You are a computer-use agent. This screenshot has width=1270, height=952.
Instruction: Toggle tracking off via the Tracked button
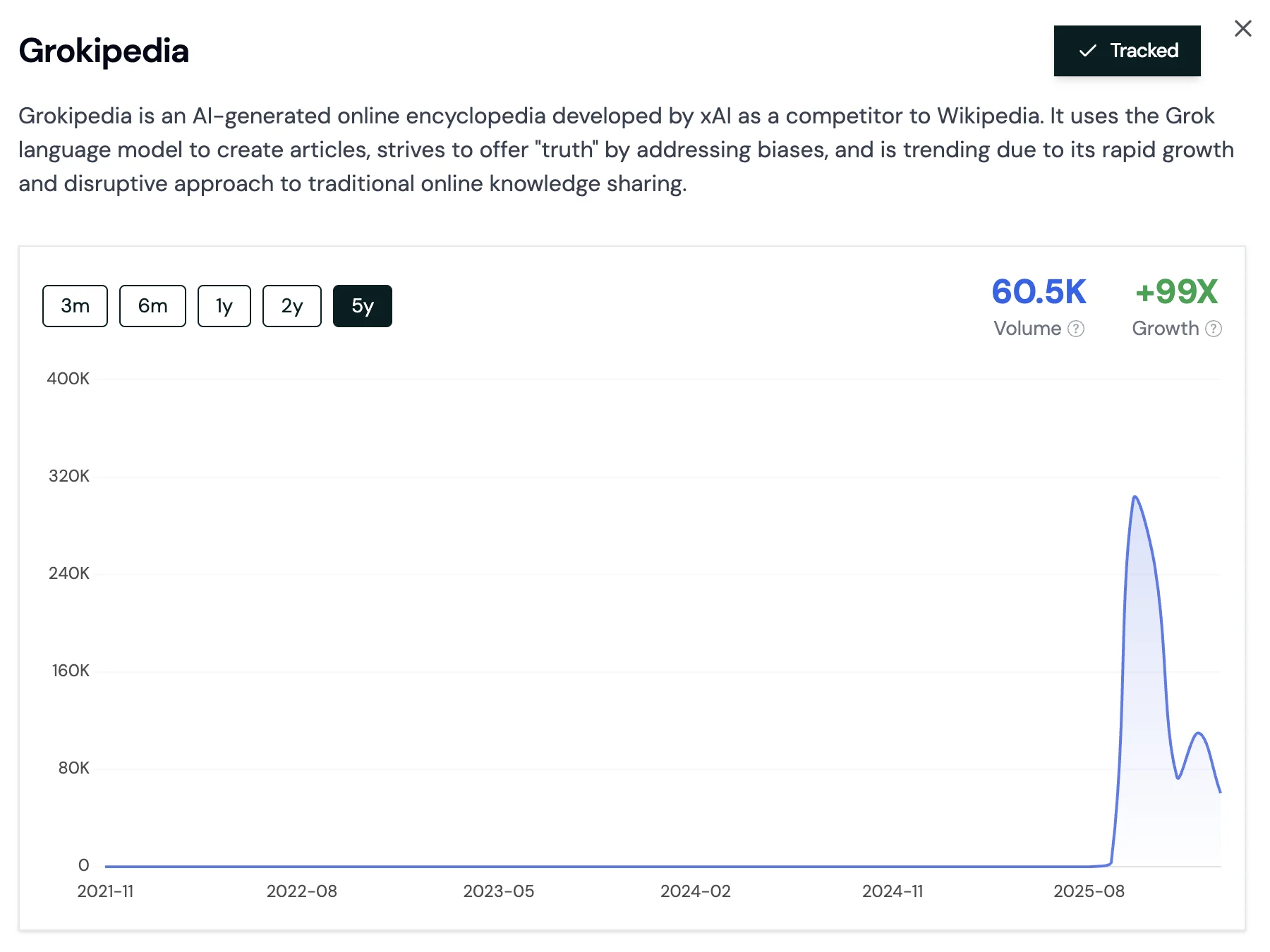pyautogui.click(x=1126, y=50)
